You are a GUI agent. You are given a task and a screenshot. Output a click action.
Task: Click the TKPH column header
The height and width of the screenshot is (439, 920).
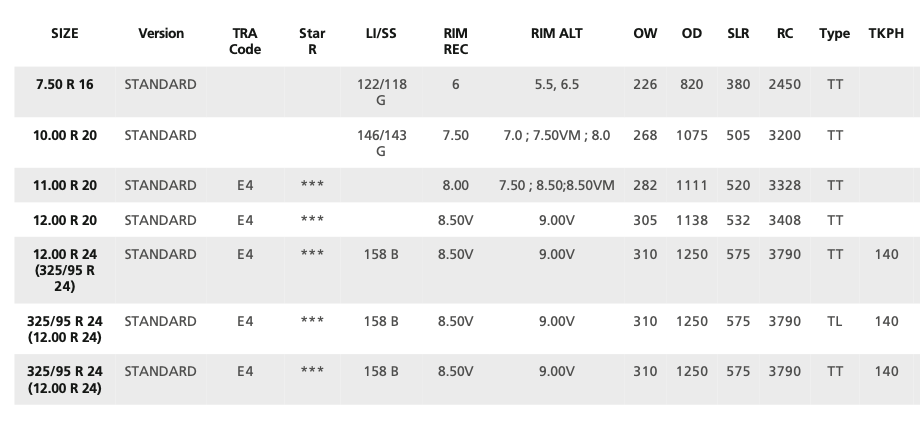886,33
